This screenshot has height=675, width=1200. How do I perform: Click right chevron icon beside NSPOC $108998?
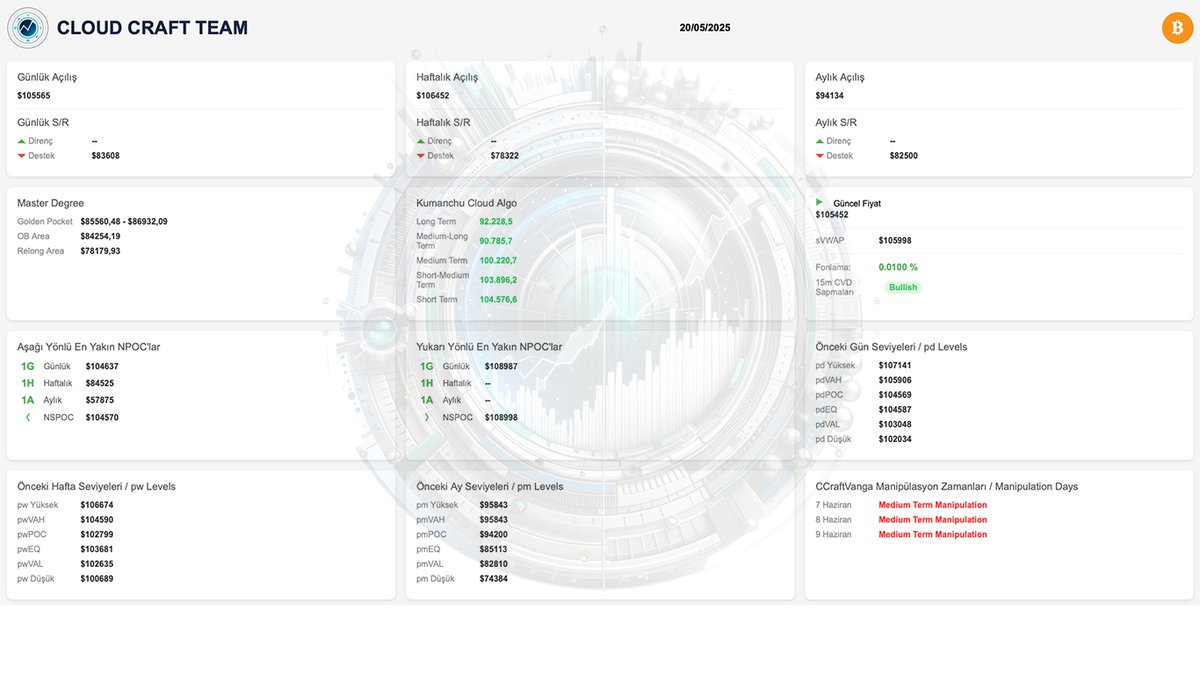(427, 417)
